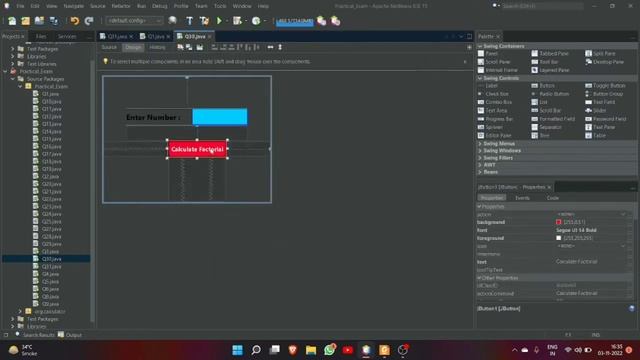This screenshot has width=640, height=360.
Task: Open the Navigate menu
Action: click(73, 6)
